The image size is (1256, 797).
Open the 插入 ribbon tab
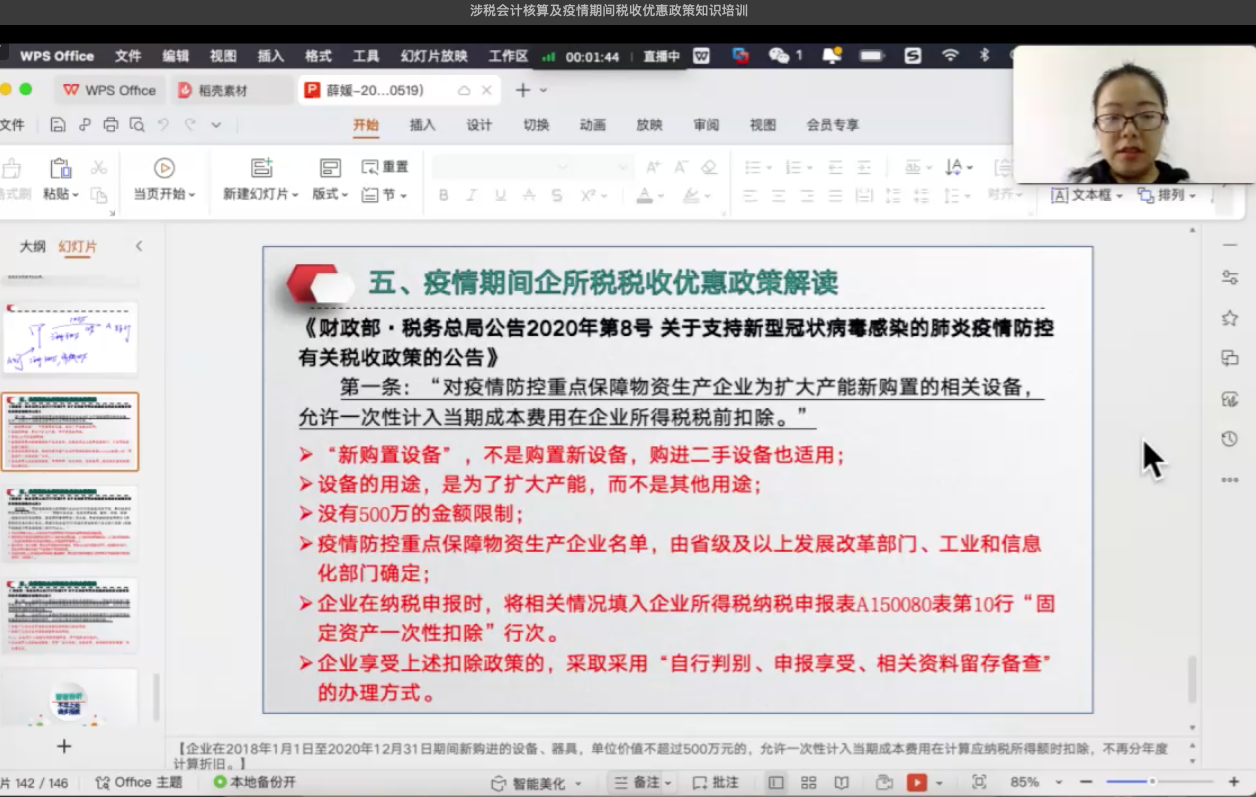[x=423, y=125]
